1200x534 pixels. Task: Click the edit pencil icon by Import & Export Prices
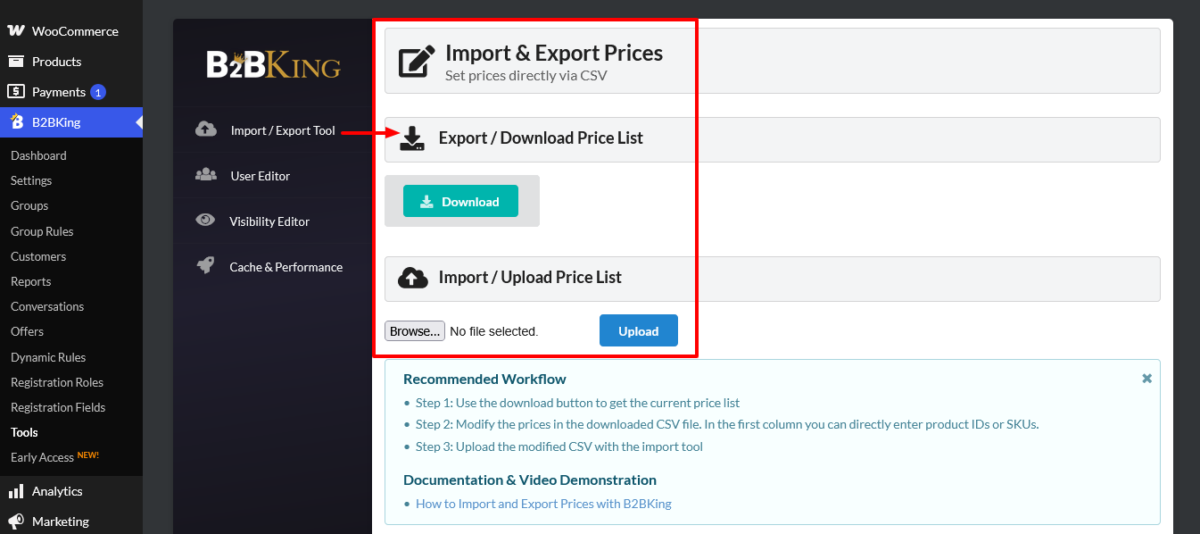(x=417, y=61)
